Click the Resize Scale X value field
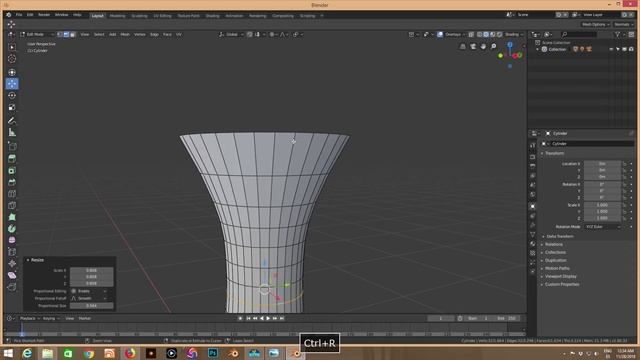Image resolution: width=640 pixels, height=360 pixels. [91, 270]
